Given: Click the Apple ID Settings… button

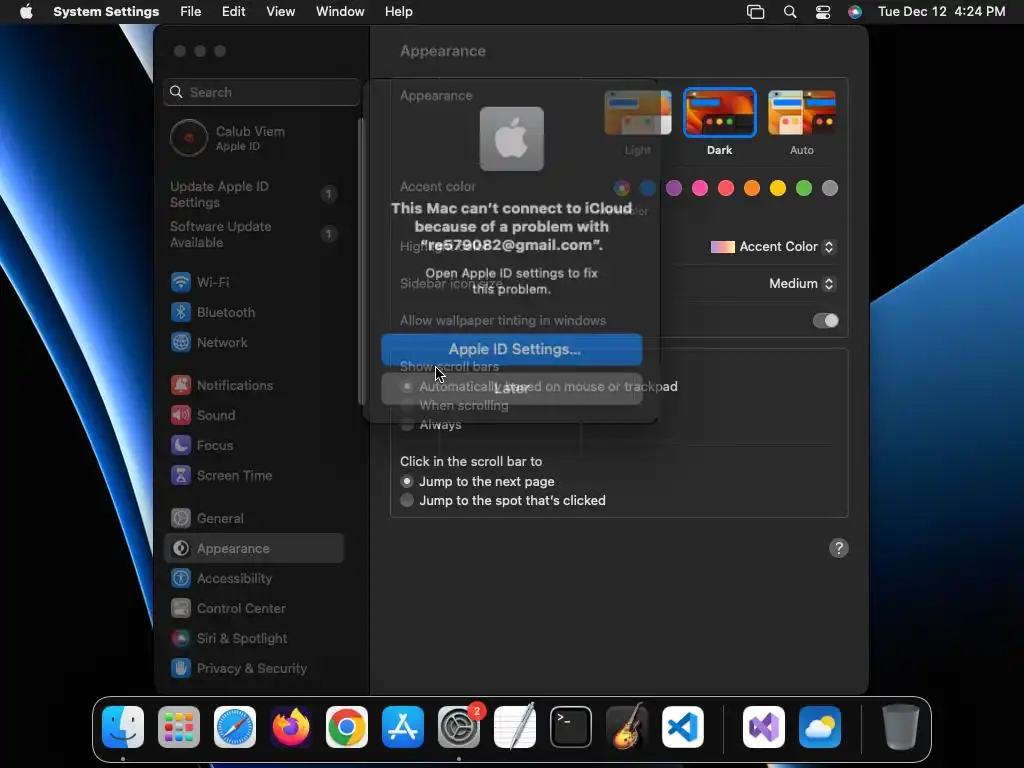Looking at the screenshot, I should [512, 349].
